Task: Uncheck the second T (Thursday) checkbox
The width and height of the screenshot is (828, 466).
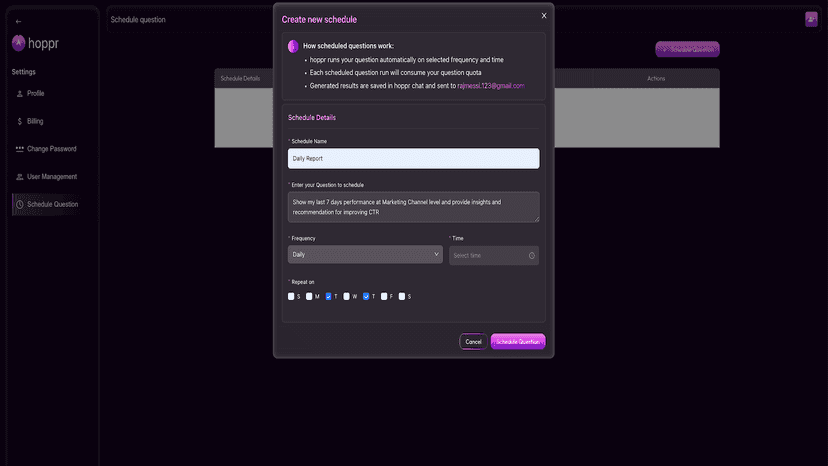Action: (x=366, y=296)
